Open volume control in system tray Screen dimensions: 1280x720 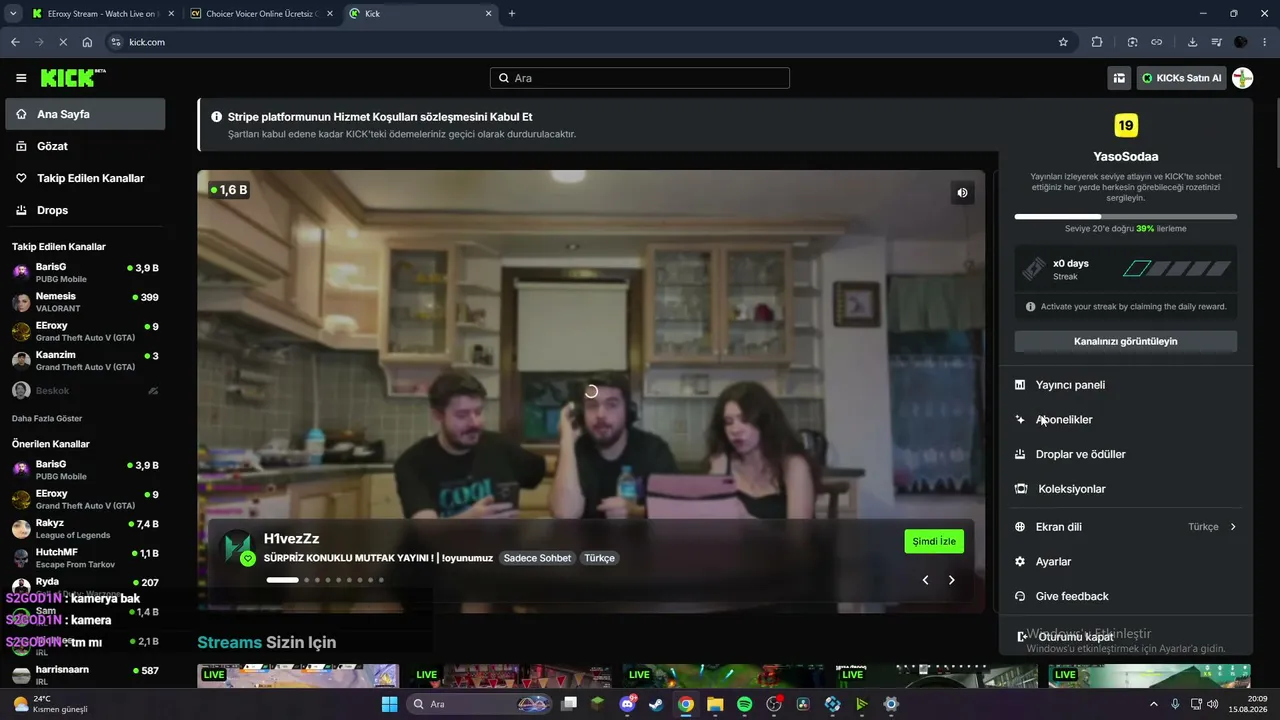[1212, 704]
